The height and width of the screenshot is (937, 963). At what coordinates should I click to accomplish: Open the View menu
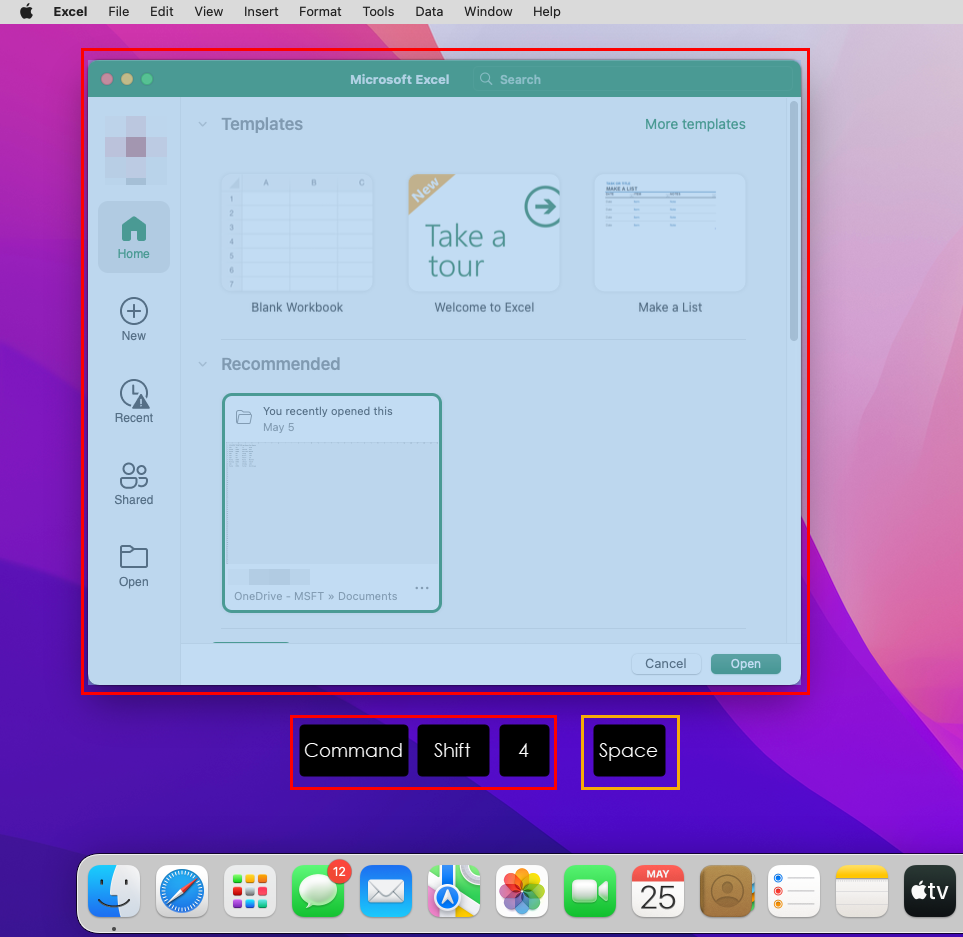pos(209,12)
